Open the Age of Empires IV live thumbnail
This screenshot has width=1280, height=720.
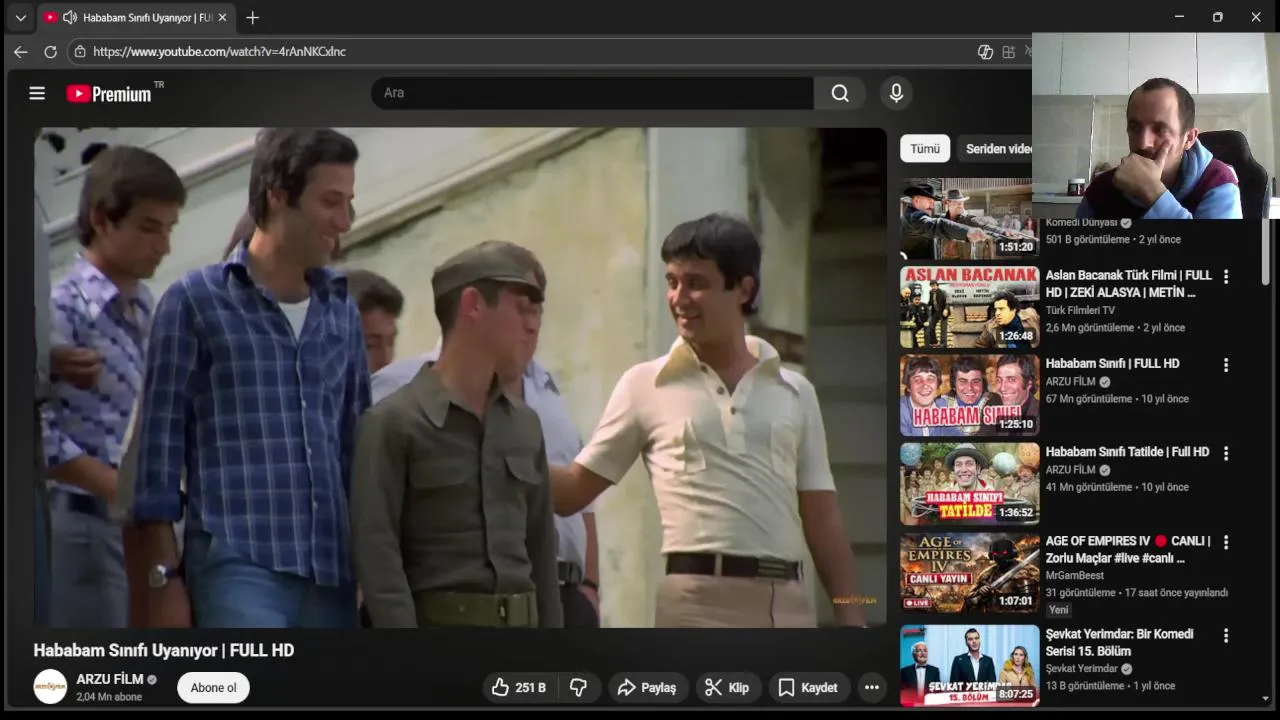pyautogui.click(x=970, y=572)
